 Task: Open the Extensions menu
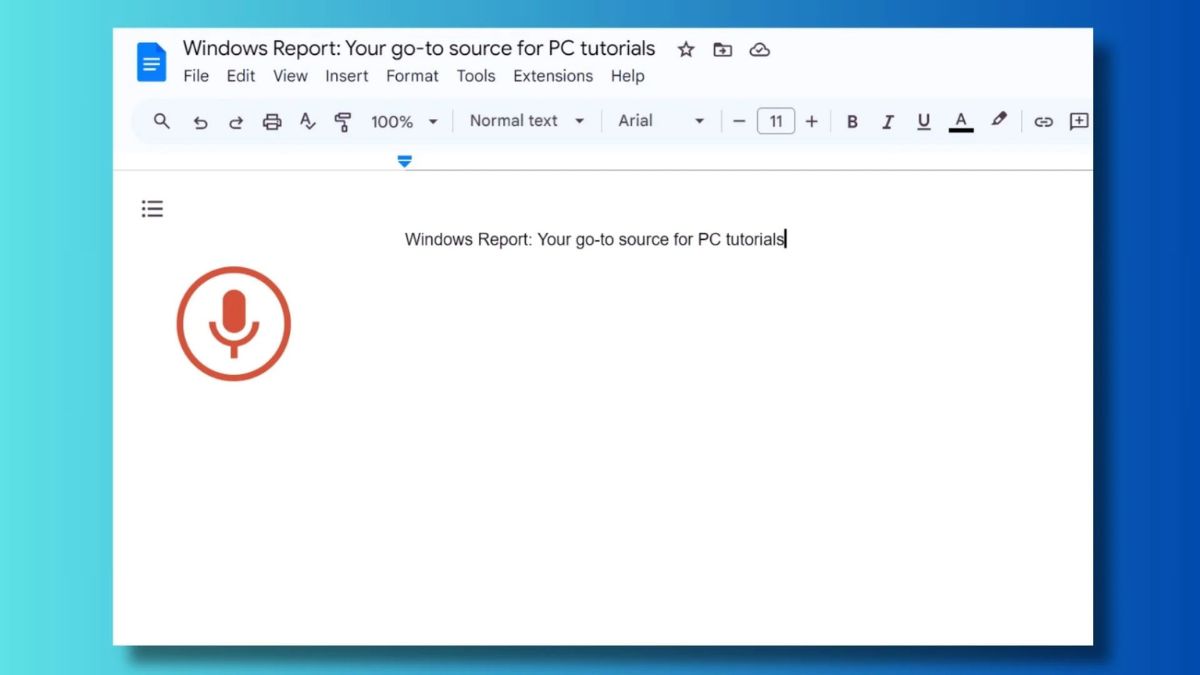tap(553, 76)
